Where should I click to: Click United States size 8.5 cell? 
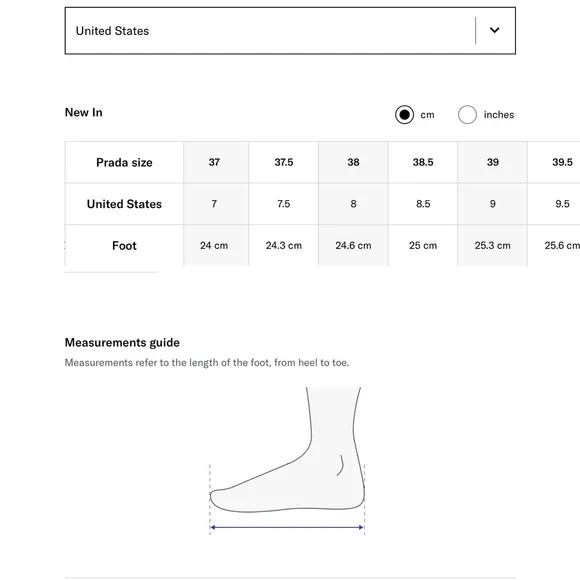click(423, 204)
